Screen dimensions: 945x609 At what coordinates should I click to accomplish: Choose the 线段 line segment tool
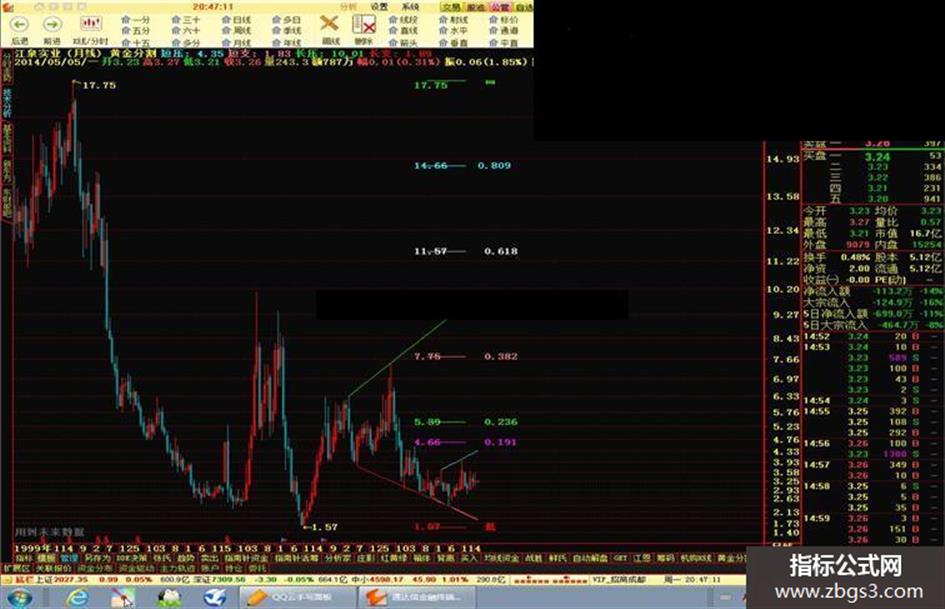[404, 20]
